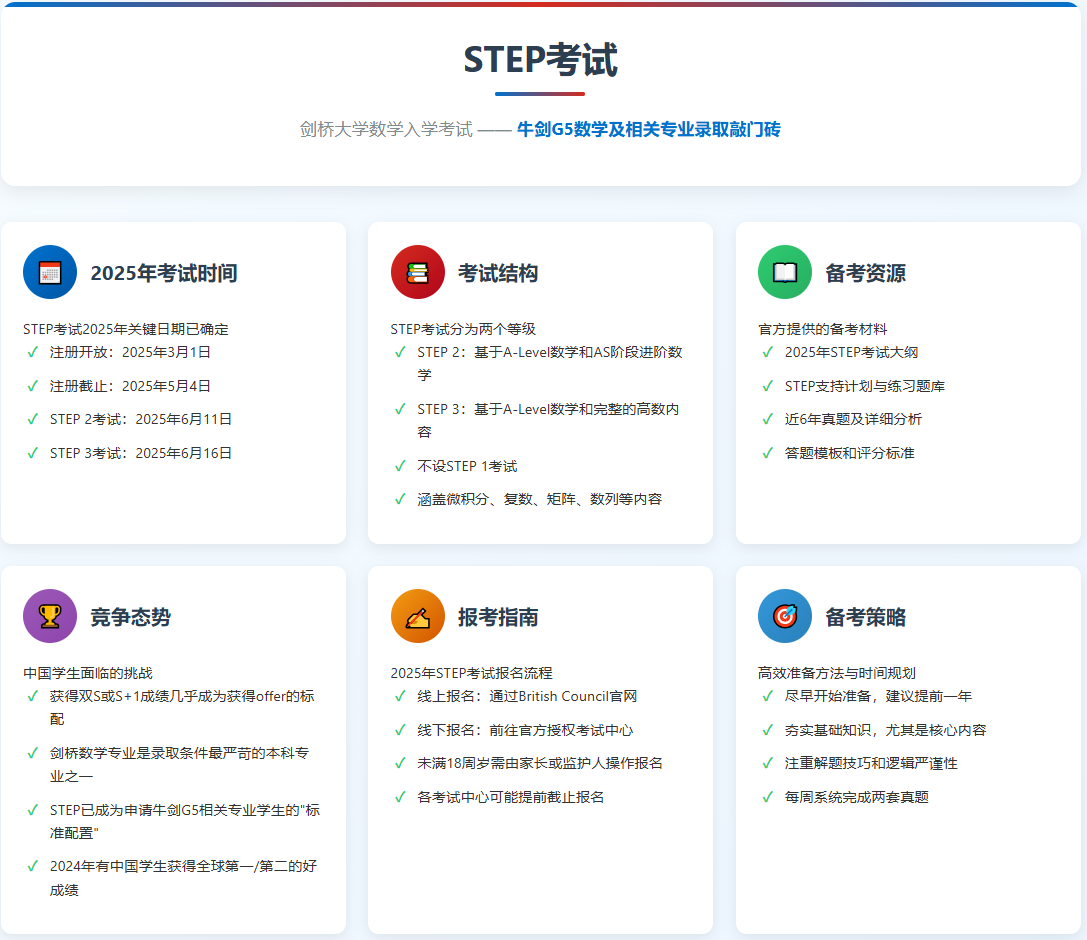Click checkmark next to 不设STEP 1考试
The height and width of the screenshot is (940, 1087).
(x=400, y=466)
